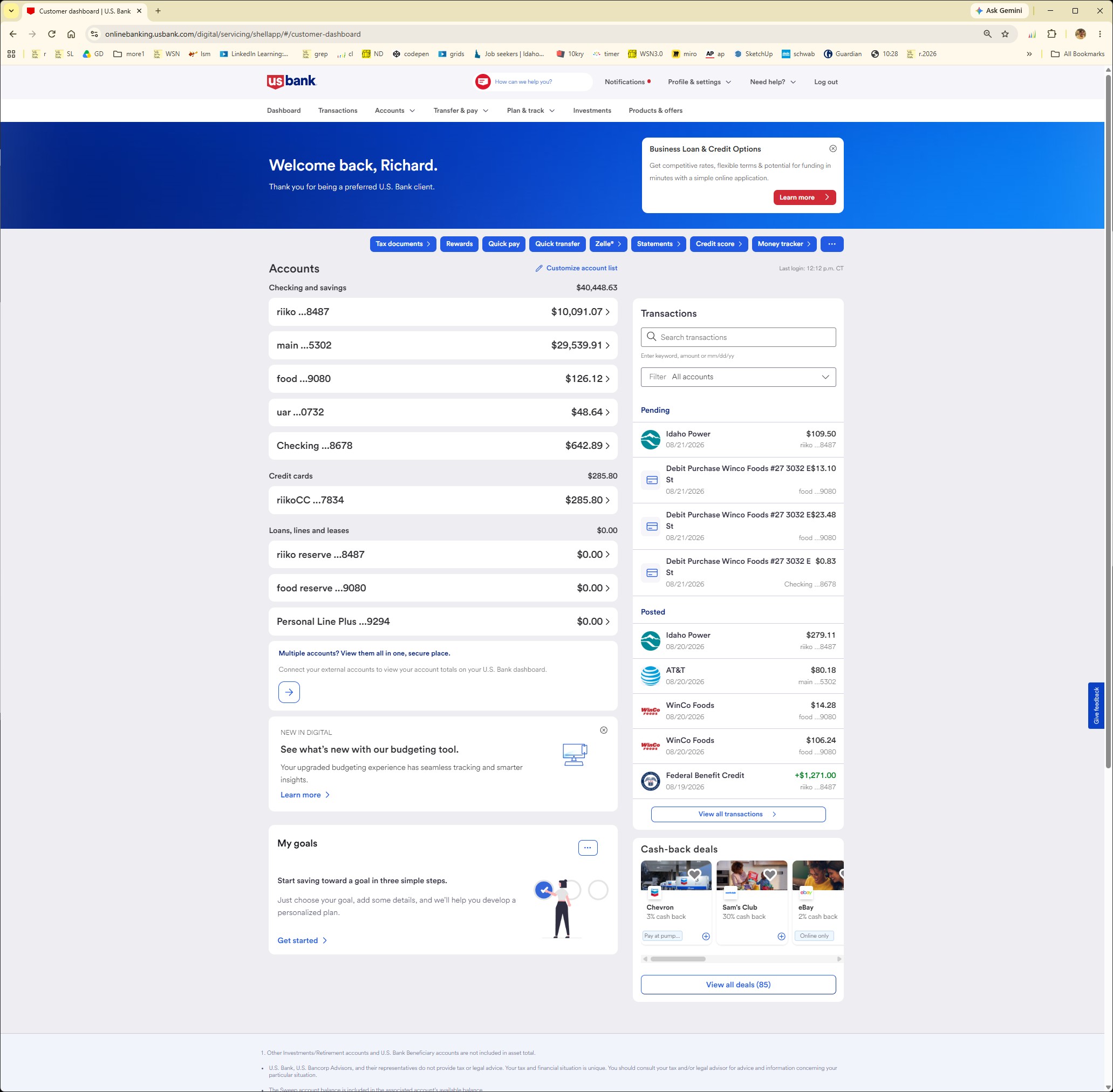The width and height of the screenshot is (1113, 1092).
Task: Expand the Accounts menu
Action: tap(395, 111)
